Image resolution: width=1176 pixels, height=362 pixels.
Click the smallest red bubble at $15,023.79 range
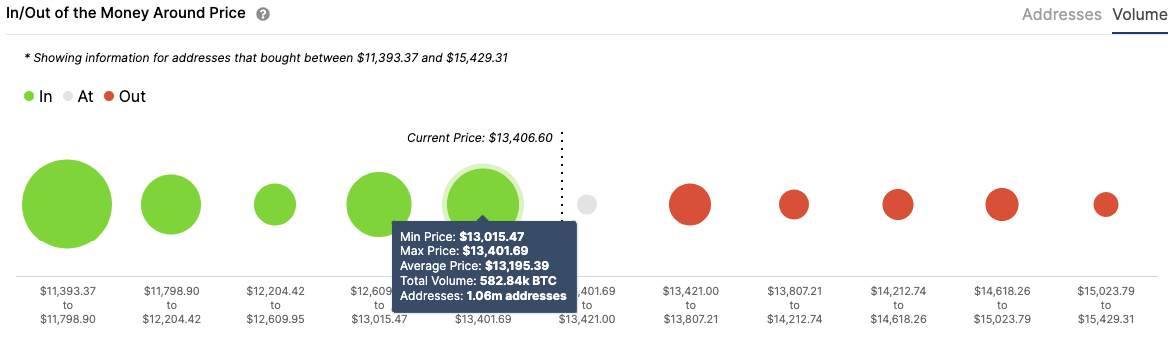click(x=1106, y=205)
